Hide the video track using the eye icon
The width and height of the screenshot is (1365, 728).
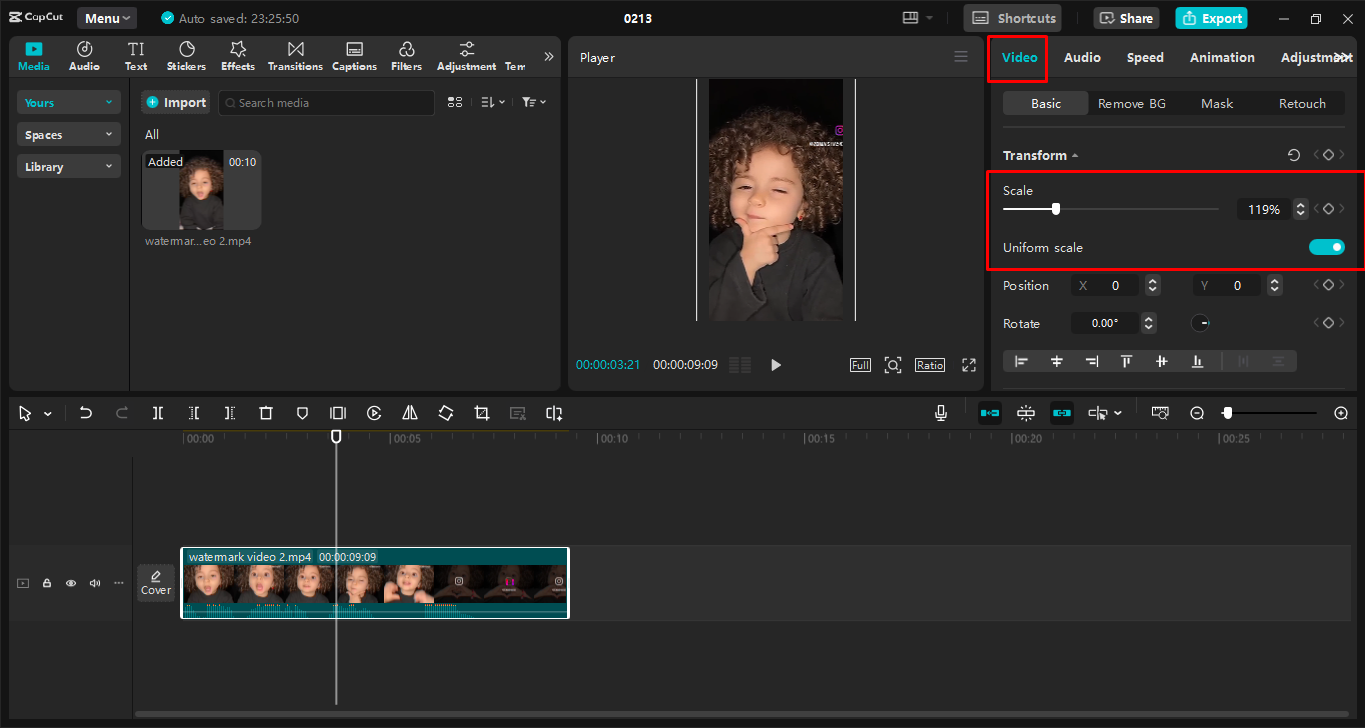(x=70, y=583)
